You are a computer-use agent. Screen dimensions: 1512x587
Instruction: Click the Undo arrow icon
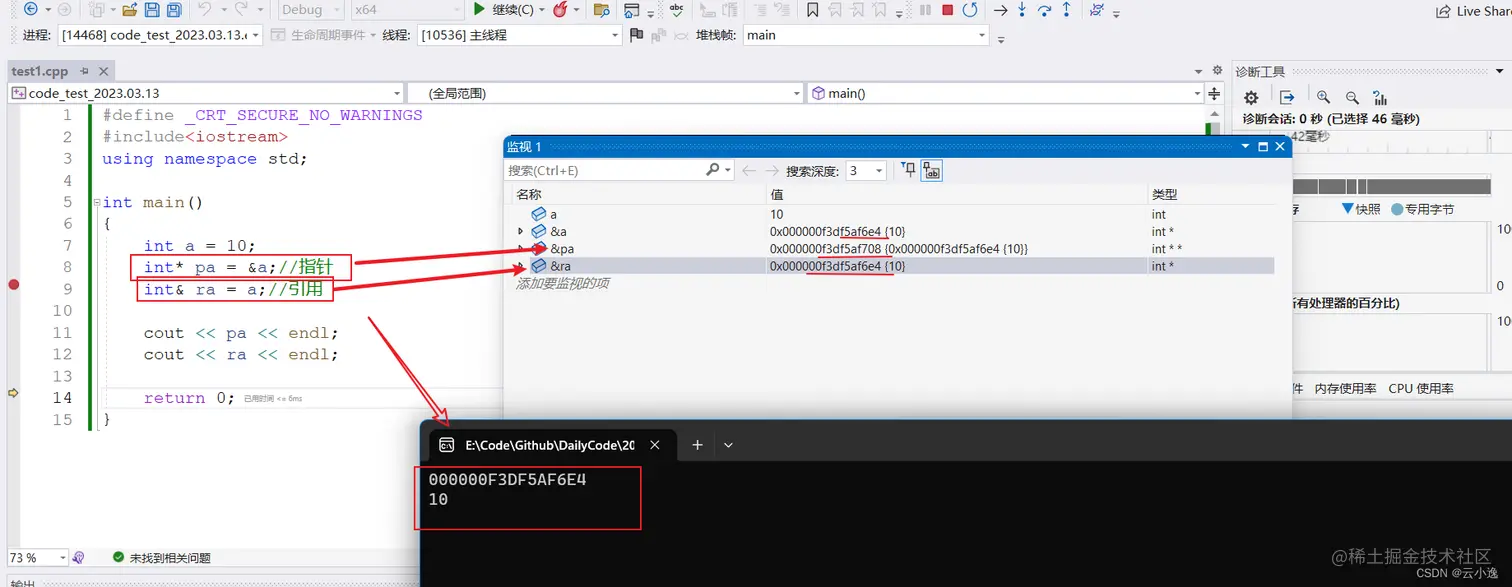(204, 10)
